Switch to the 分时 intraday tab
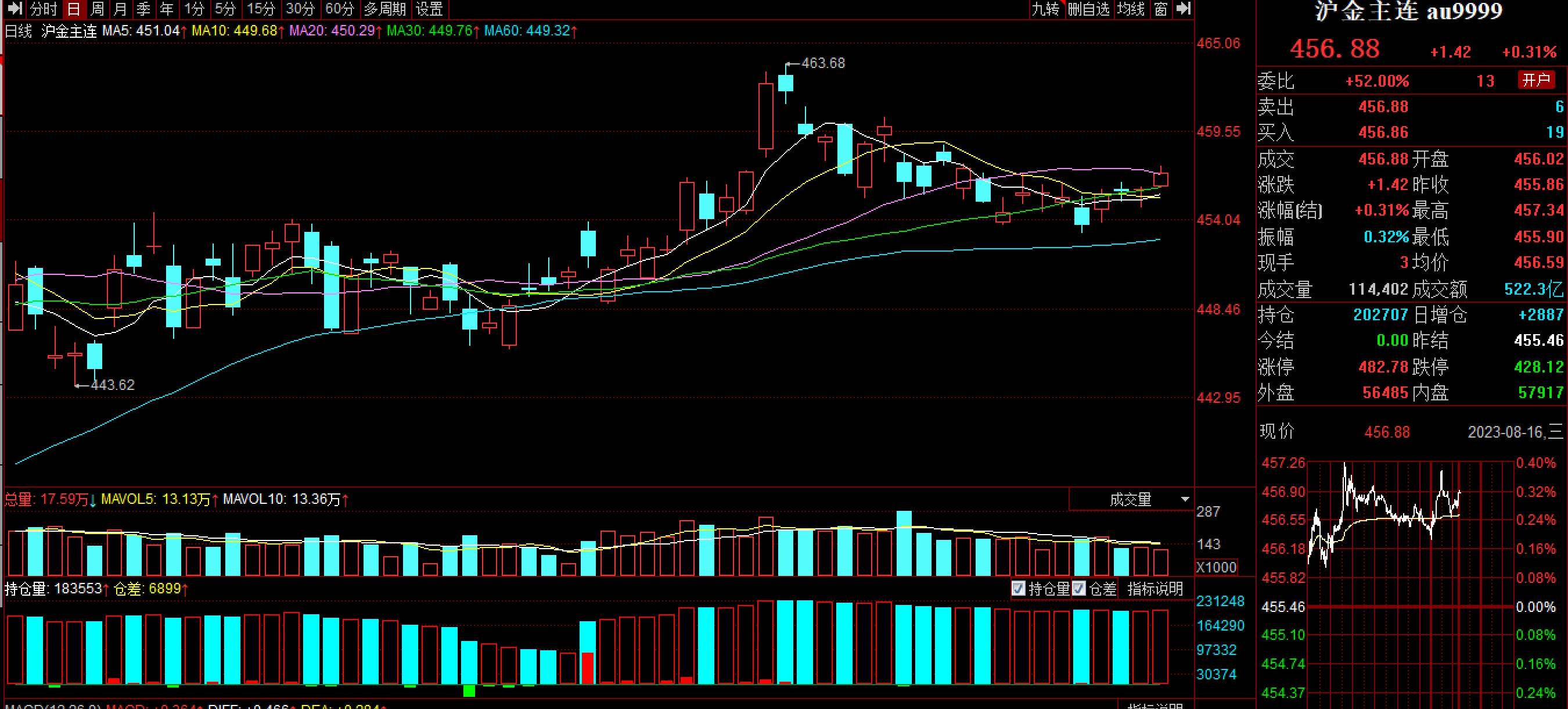Viewport: 1568px width, 709px height. (43, 9)
